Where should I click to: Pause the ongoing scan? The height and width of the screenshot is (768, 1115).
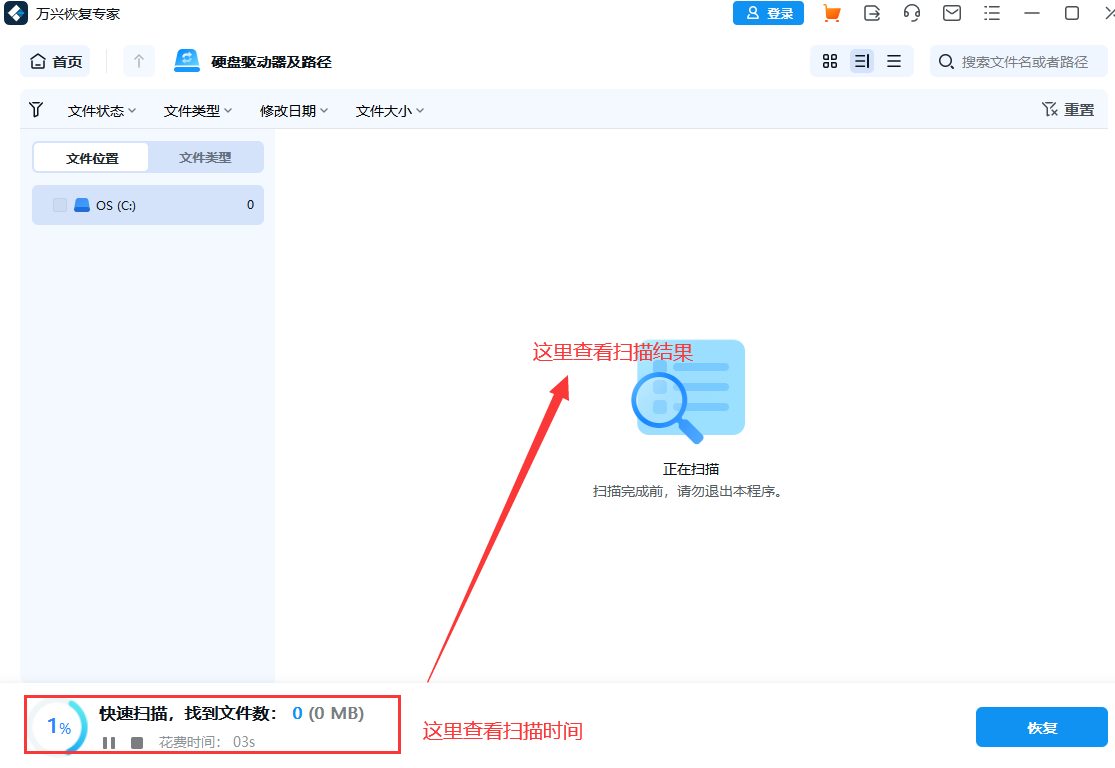[108, 742]
